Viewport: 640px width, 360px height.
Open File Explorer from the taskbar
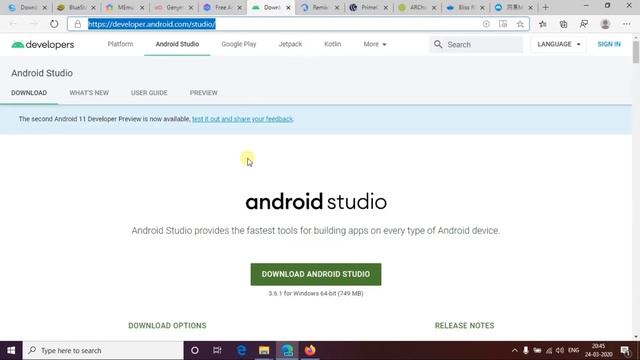pos(264,350)
